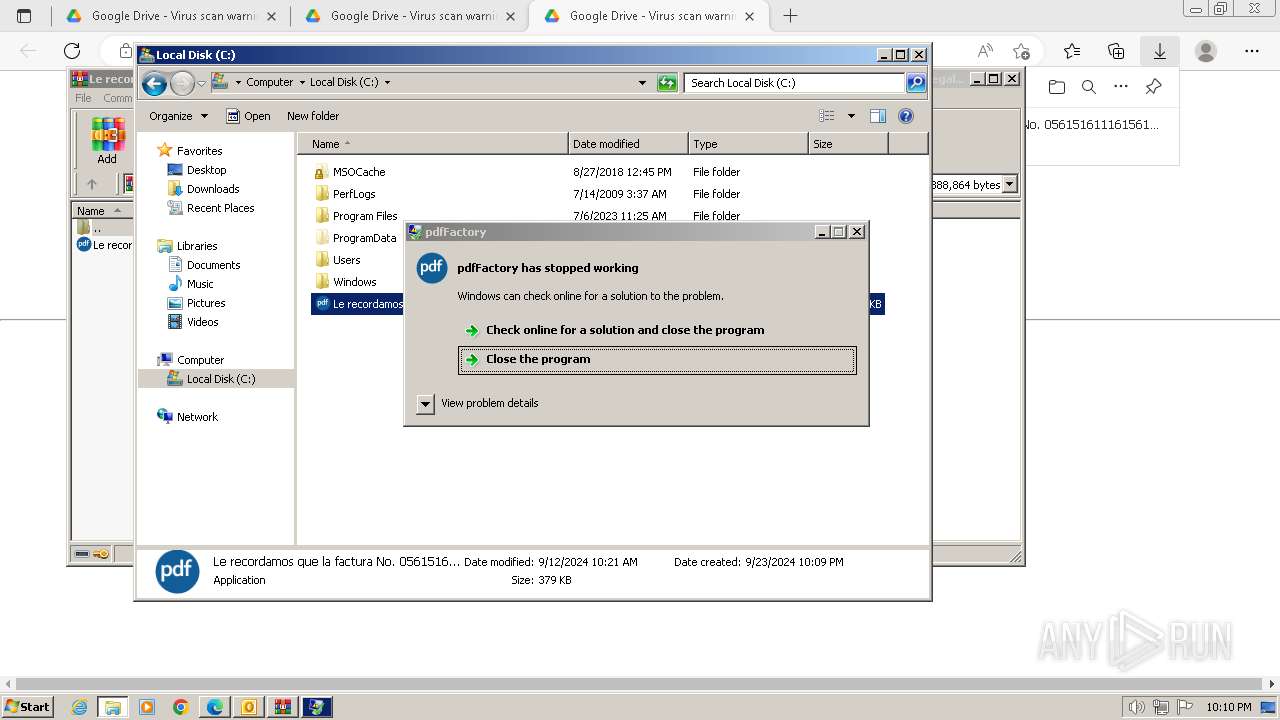Open the view options dropdown arrow
Screen dimensions: 1280x720
click(851, 116)
